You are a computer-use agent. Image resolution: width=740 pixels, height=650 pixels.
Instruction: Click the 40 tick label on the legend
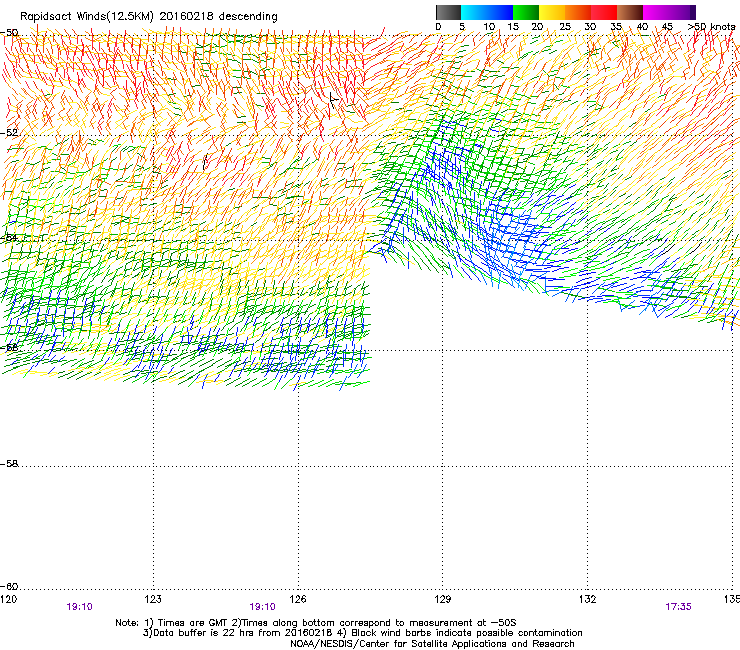pyautogui.click(x=642, y=27)
